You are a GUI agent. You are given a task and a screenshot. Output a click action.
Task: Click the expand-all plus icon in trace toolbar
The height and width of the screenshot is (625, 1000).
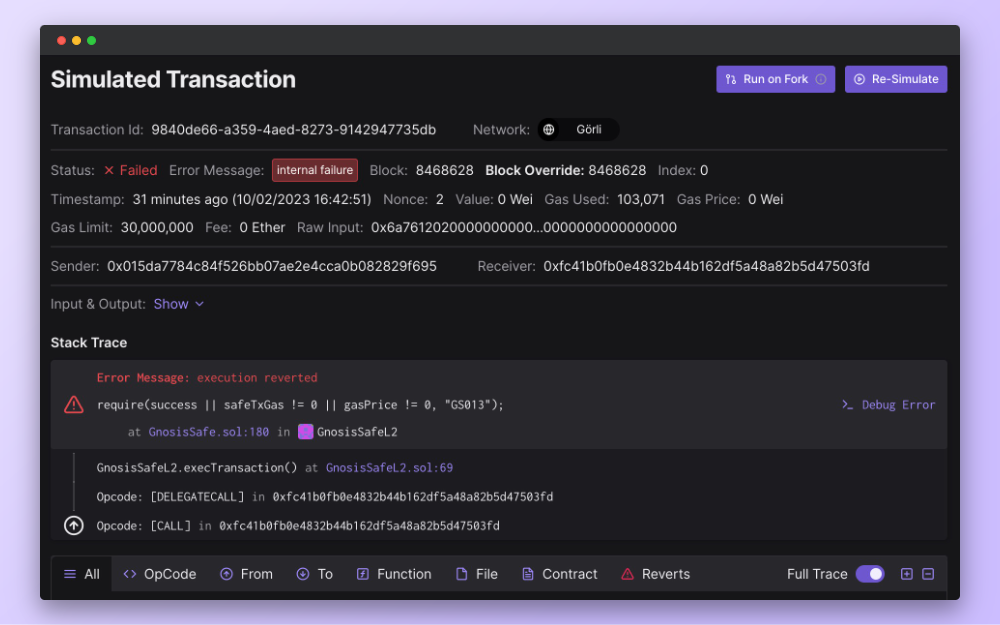point(907,574)
